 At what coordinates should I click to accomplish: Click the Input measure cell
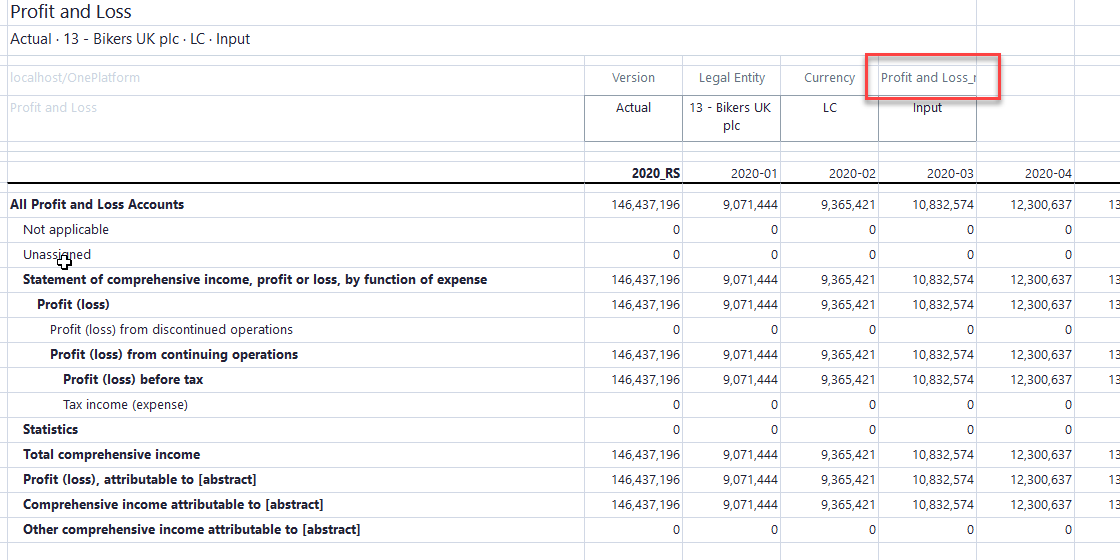pyautogui.click(x=927, y=108)
